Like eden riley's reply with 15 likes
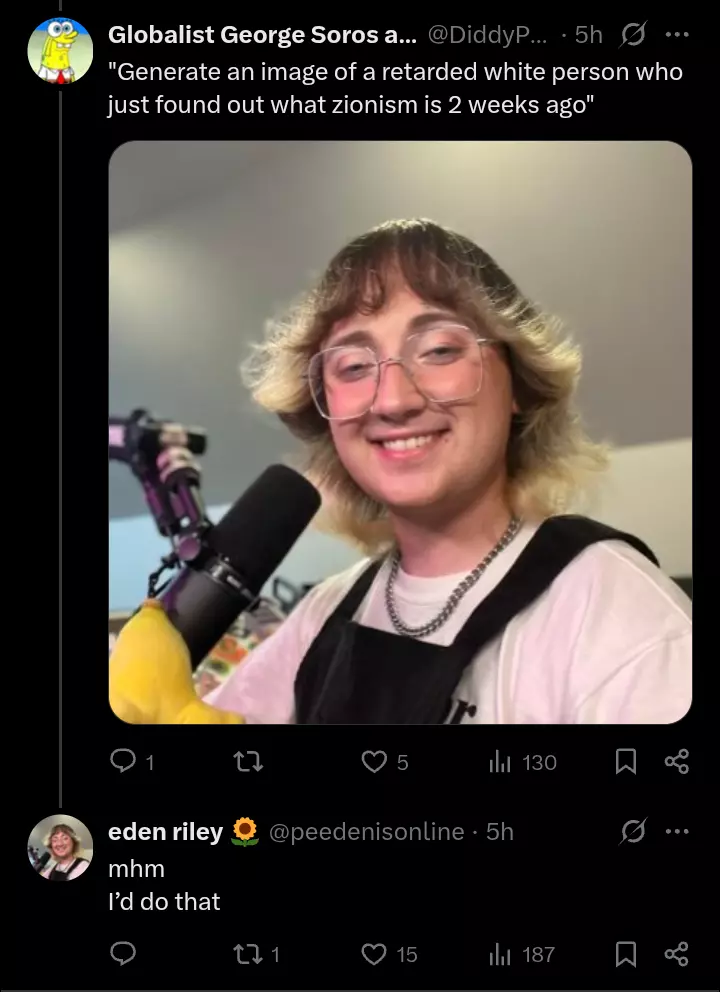 [x=389, y=953]
